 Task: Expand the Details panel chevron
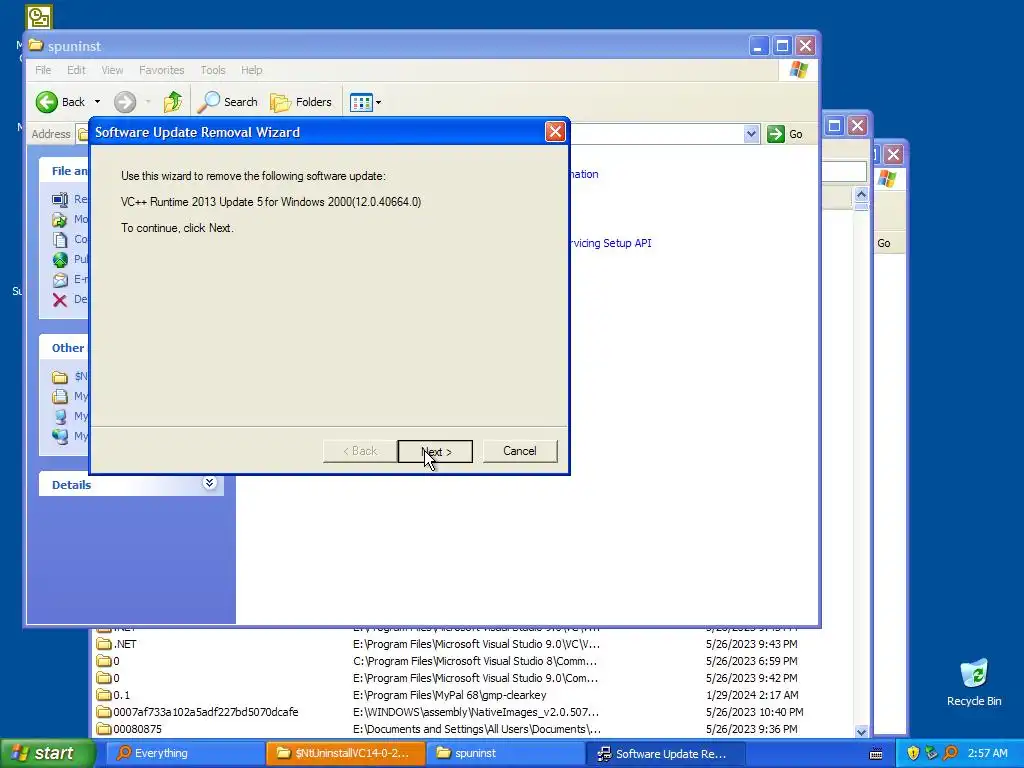pos(209,483)
